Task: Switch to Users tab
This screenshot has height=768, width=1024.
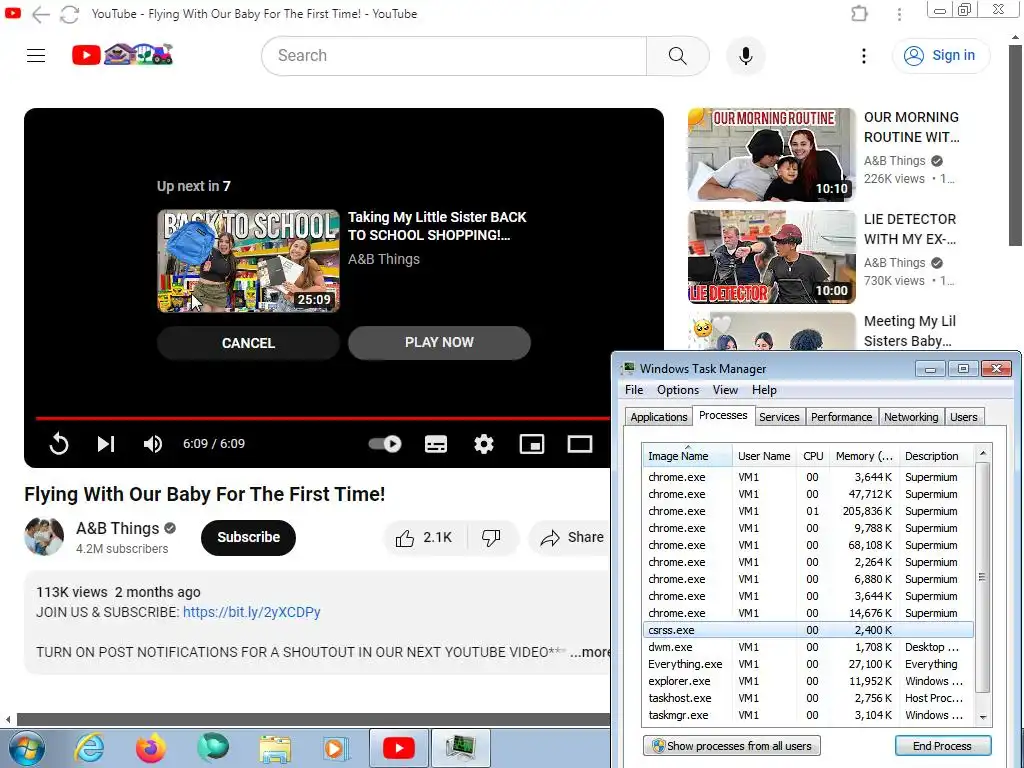Action: point(964,417)
